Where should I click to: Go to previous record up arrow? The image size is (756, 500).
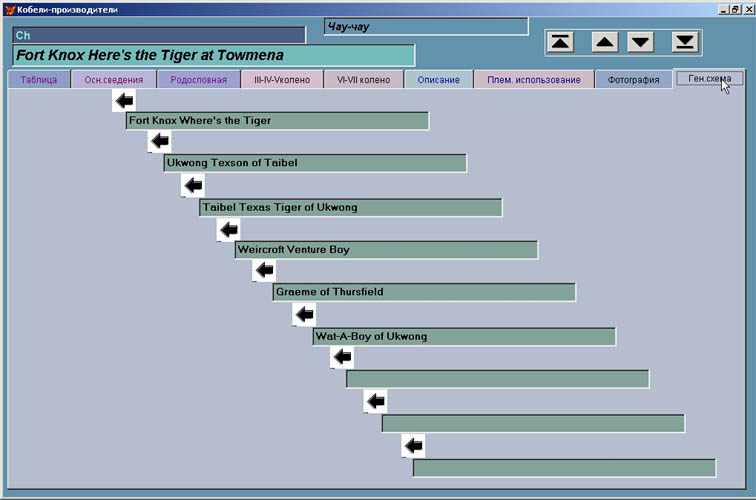point(605,42)
